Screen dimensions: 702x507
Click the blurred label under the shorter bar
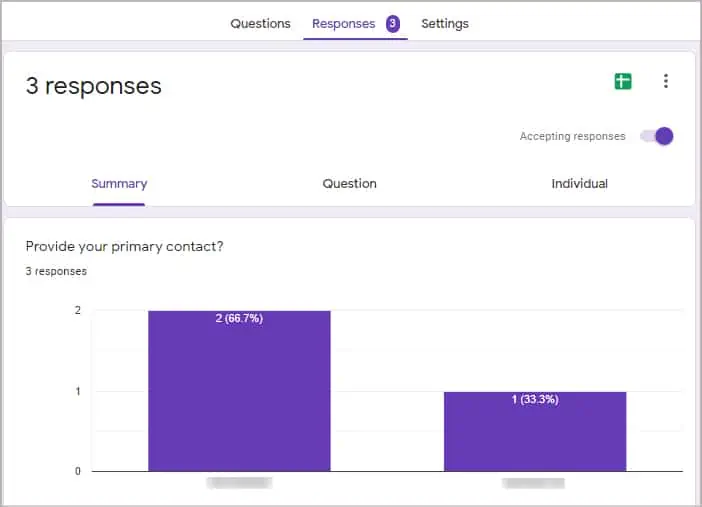click(x=533, y=483)
